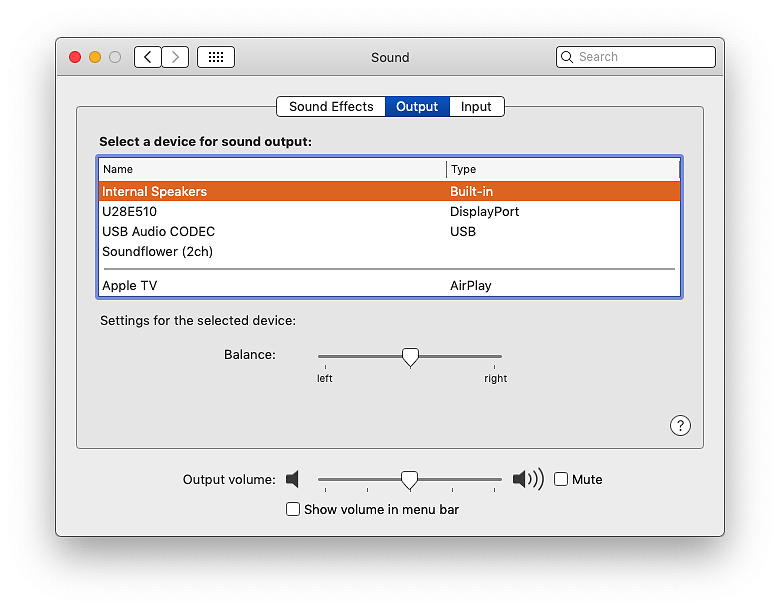Go forward with the right chevron button

(175, 57)
